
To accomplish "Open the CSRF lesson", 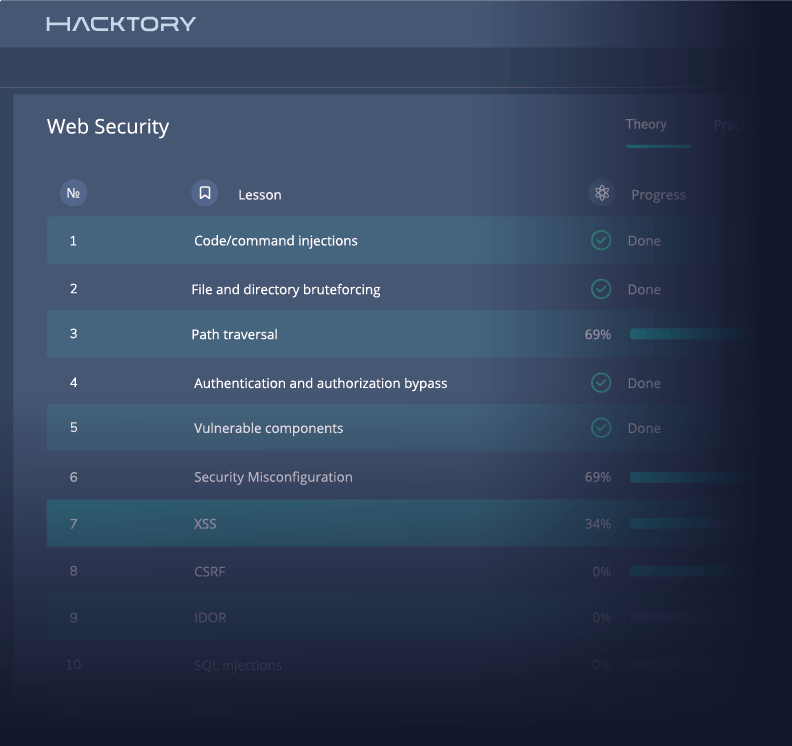I will [x=210, y=572].
